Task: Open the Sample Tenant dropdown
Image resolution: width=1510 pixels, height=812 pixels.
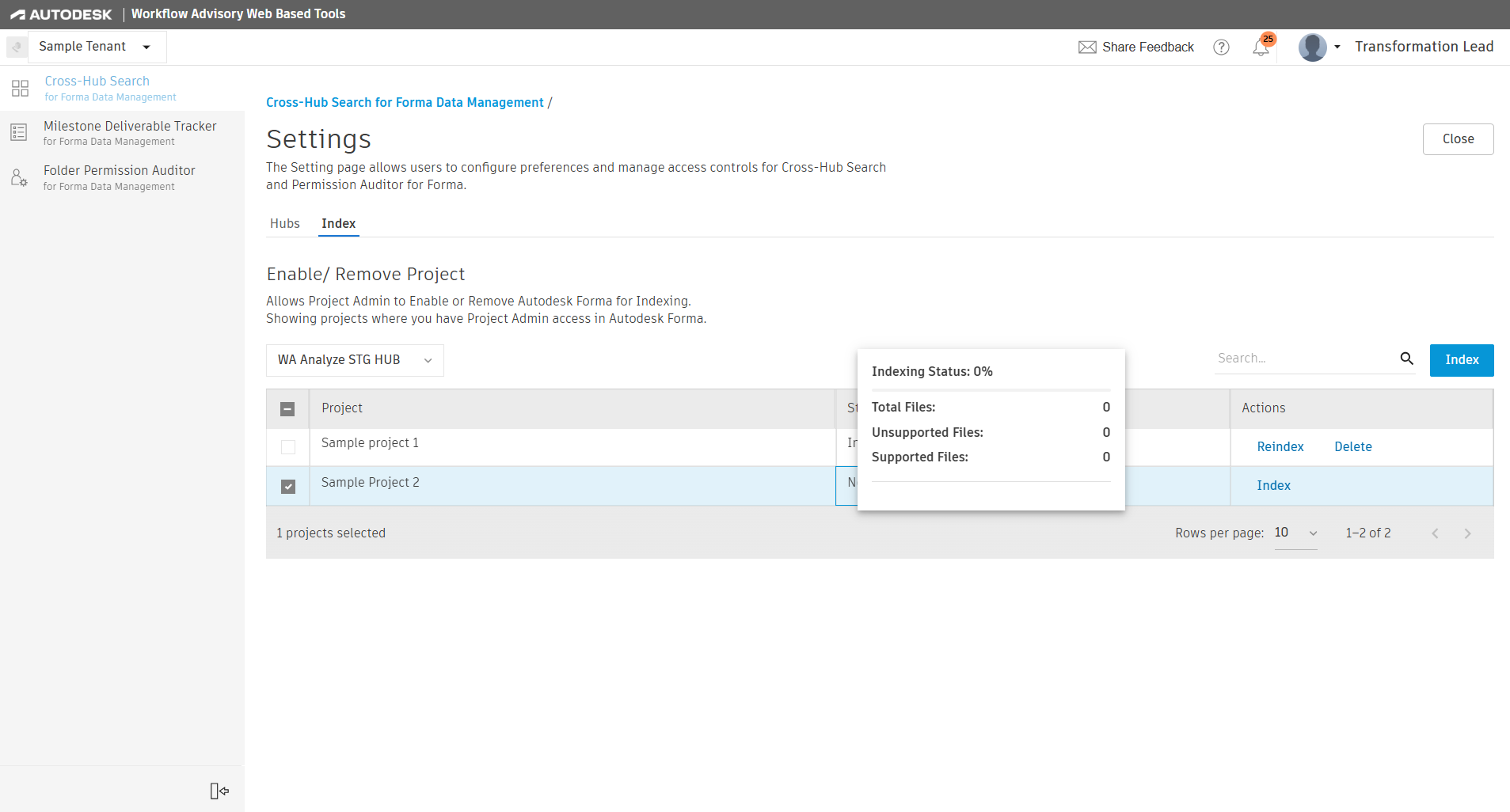Action: [x=97, y=47]
